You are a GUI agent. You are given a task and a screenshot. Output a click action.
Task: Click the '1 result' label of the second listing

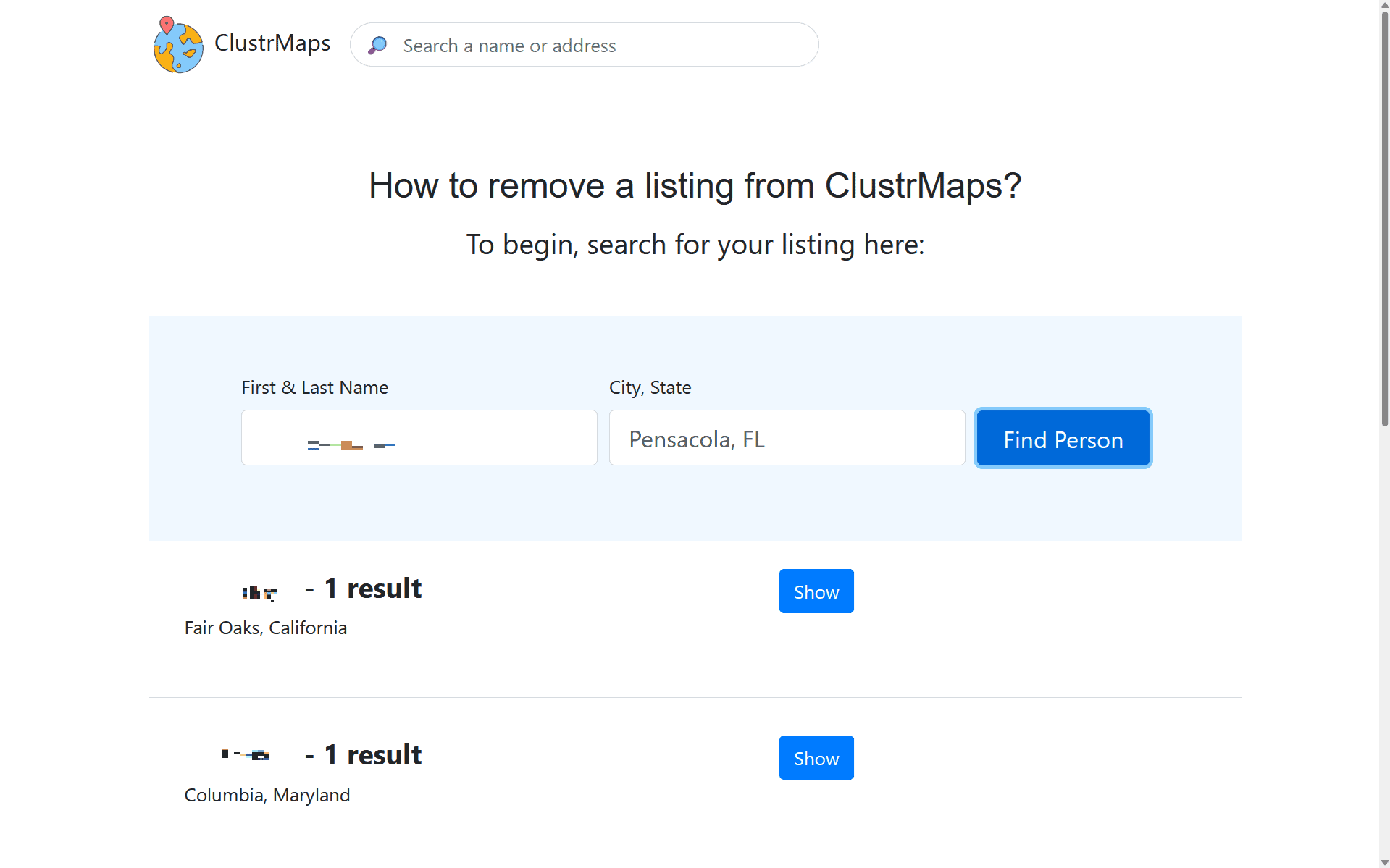(374, 755)
